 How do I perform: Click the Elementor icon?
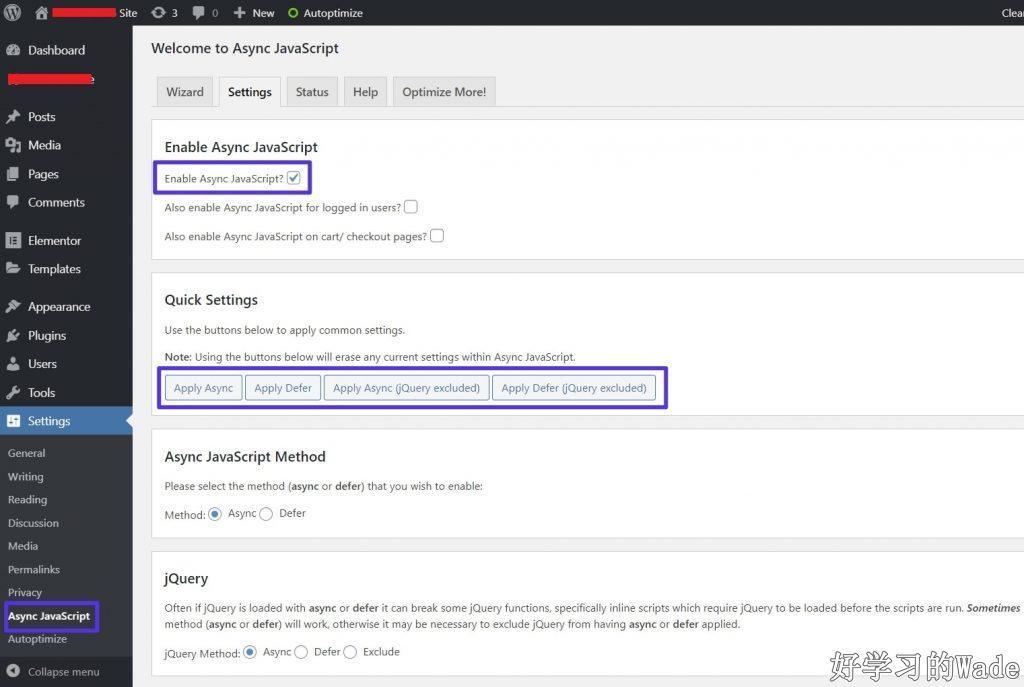click(13, 240)
